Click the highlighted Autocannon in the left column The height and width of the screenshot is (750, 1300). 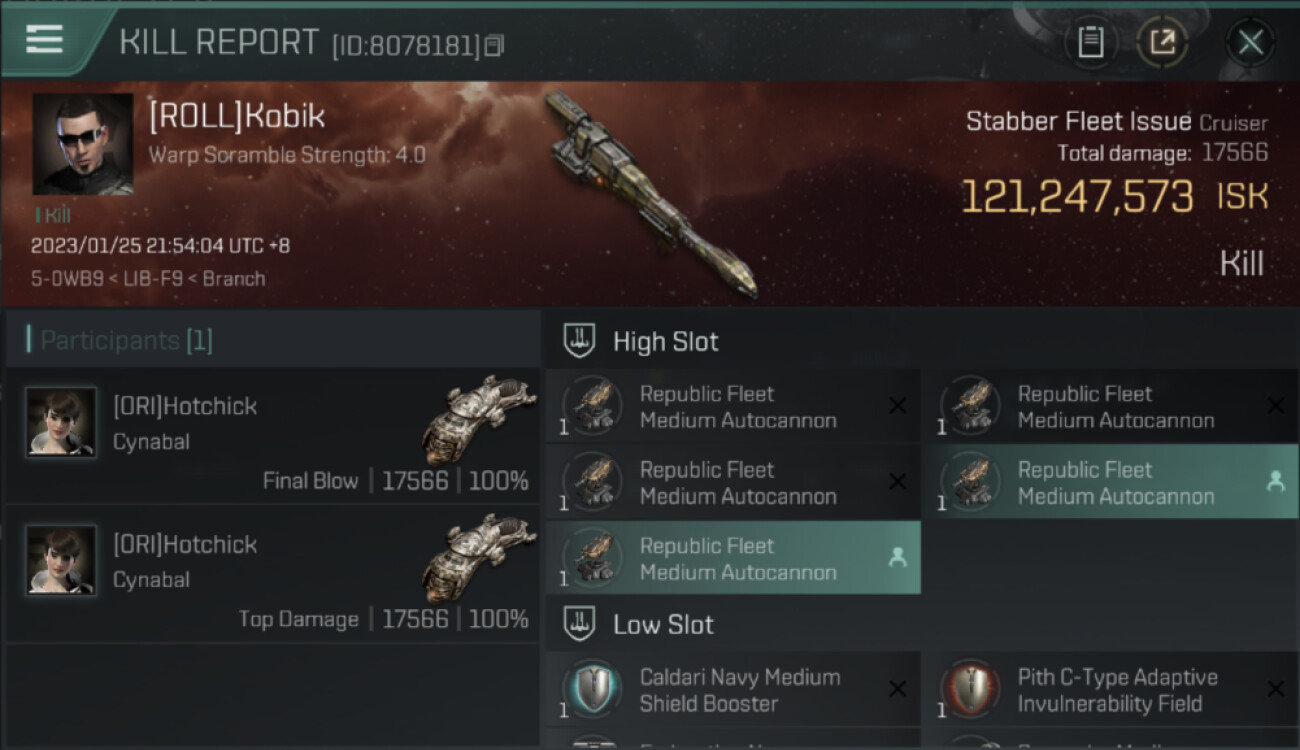[733, 558]
